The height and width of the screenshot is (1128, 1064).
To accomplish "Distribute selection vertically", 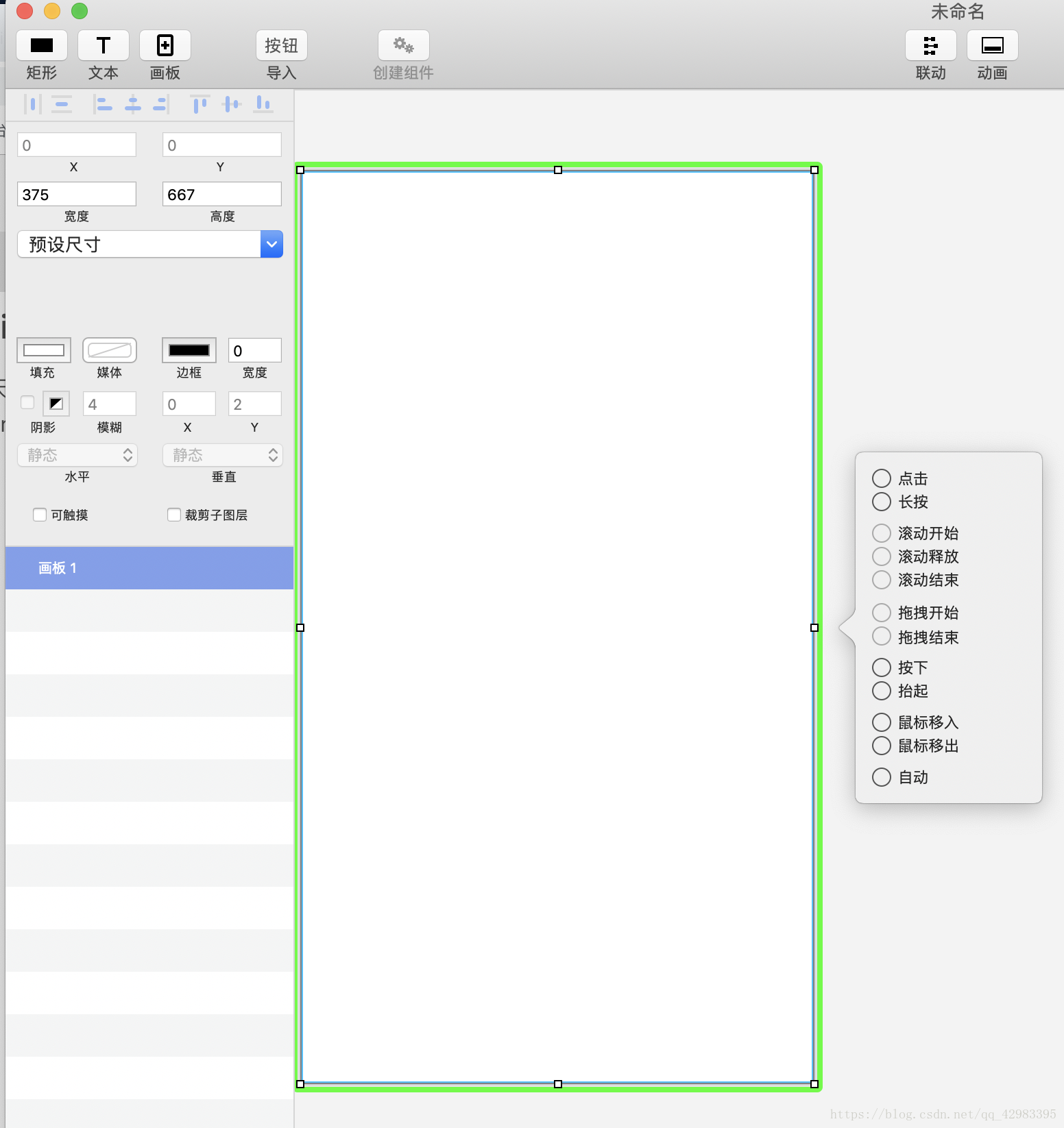I will pos(62,104).
